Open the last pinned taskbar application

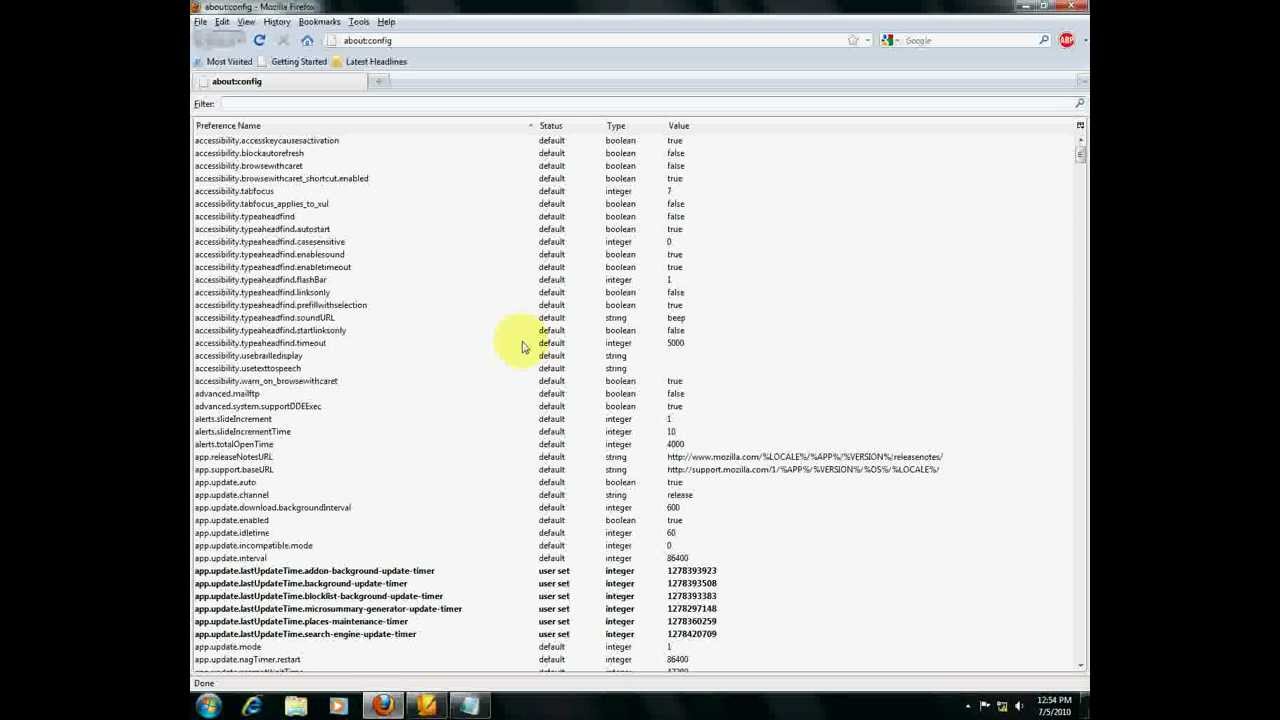click(x=470, y=707)
